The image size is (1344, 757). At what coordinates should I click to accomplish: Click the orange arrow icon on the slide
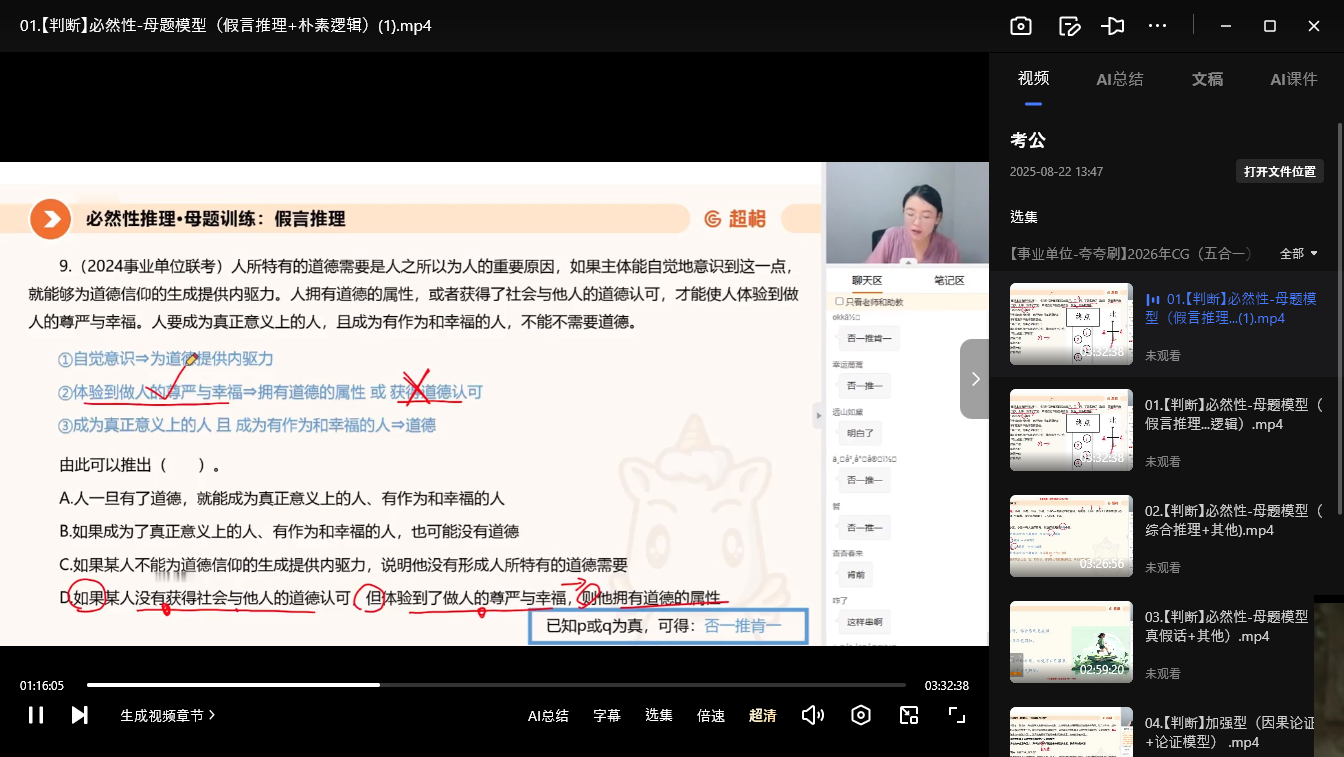tap(50, 219)
